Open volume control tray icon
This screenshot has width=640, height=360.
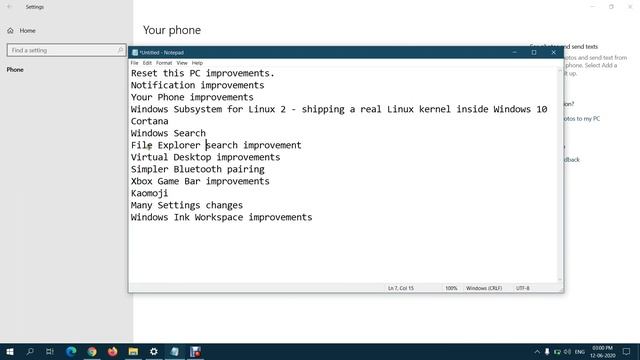(567, 352)
